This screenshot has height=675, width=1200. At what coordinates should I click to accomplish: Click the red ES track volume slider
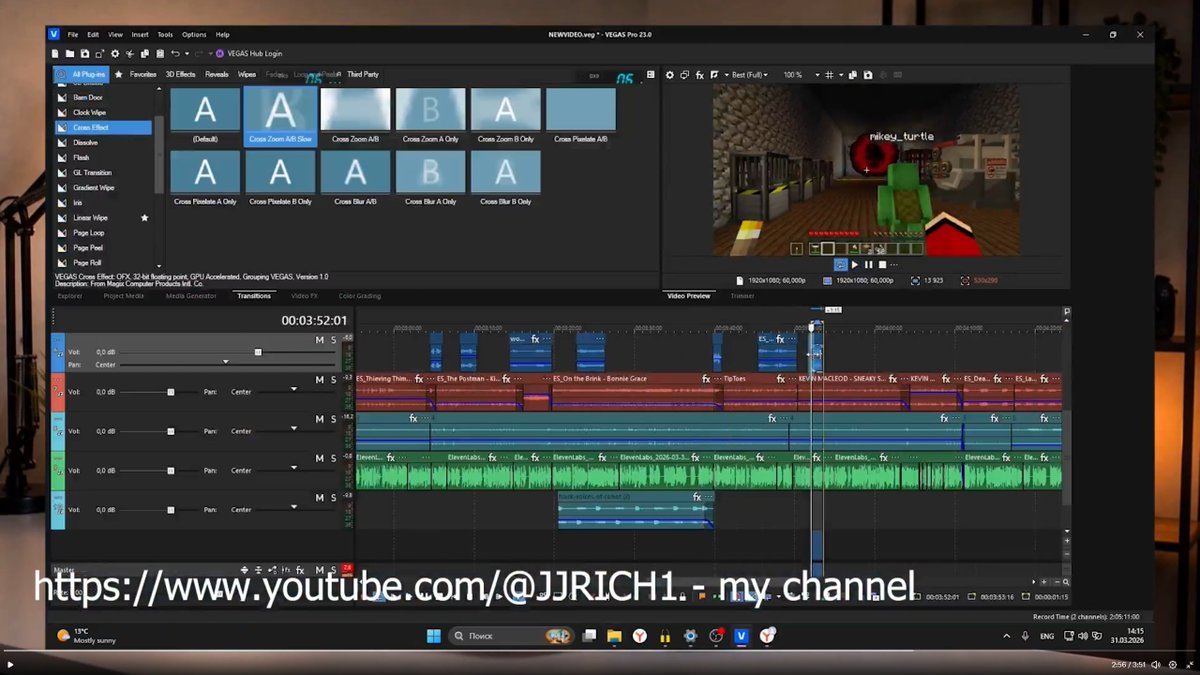(x=171, y=392)
